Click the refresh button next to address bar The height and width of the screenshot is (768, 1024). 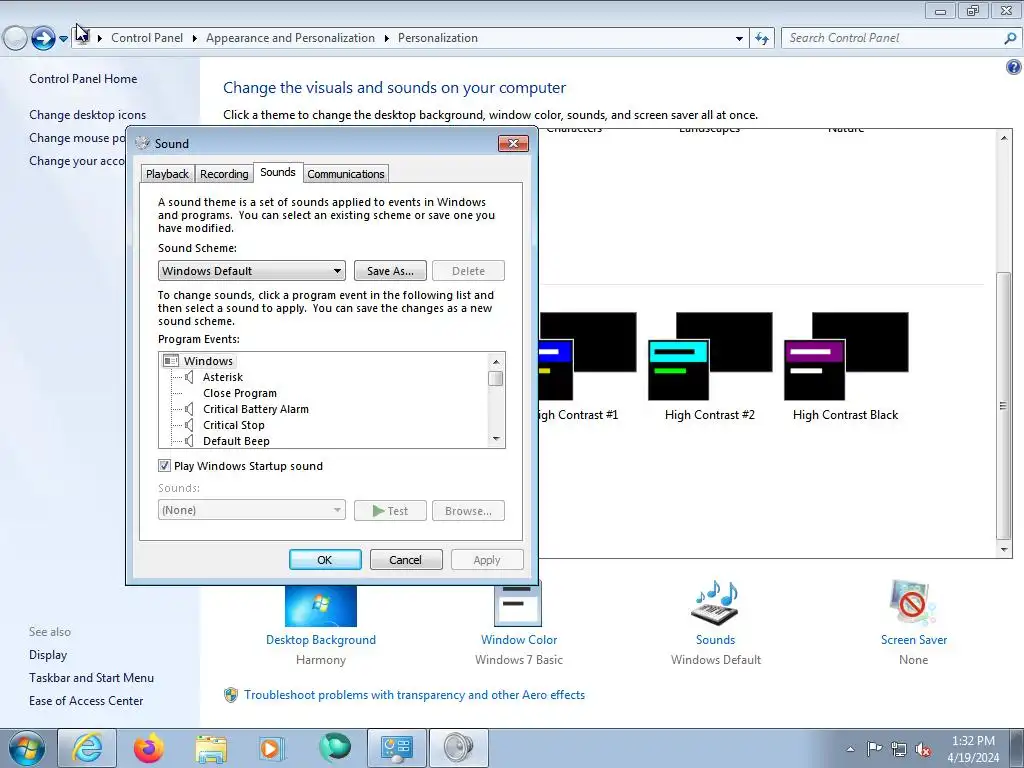point(762,38)
